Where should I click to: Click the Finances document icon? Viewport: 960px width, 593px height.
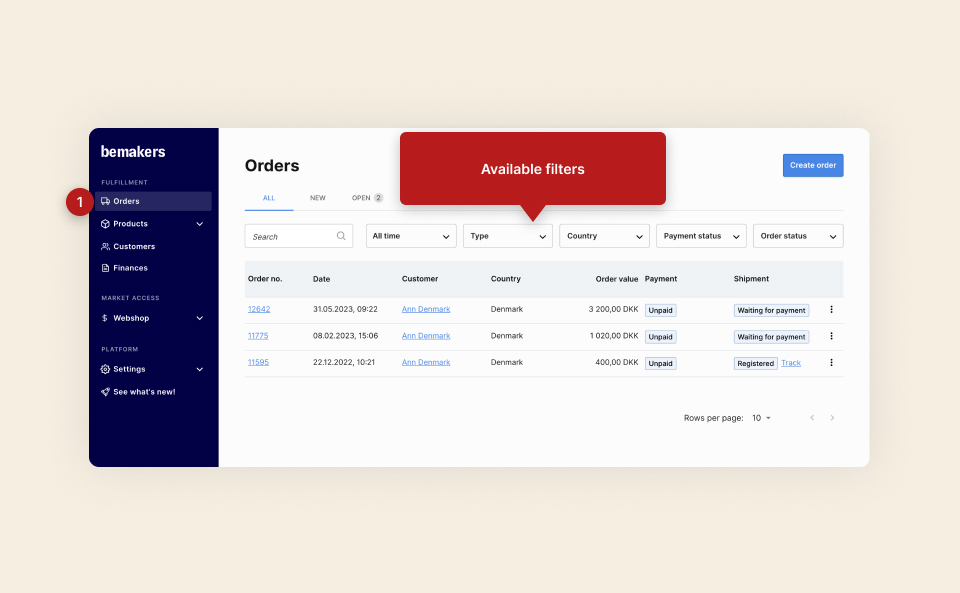(105, 268)
